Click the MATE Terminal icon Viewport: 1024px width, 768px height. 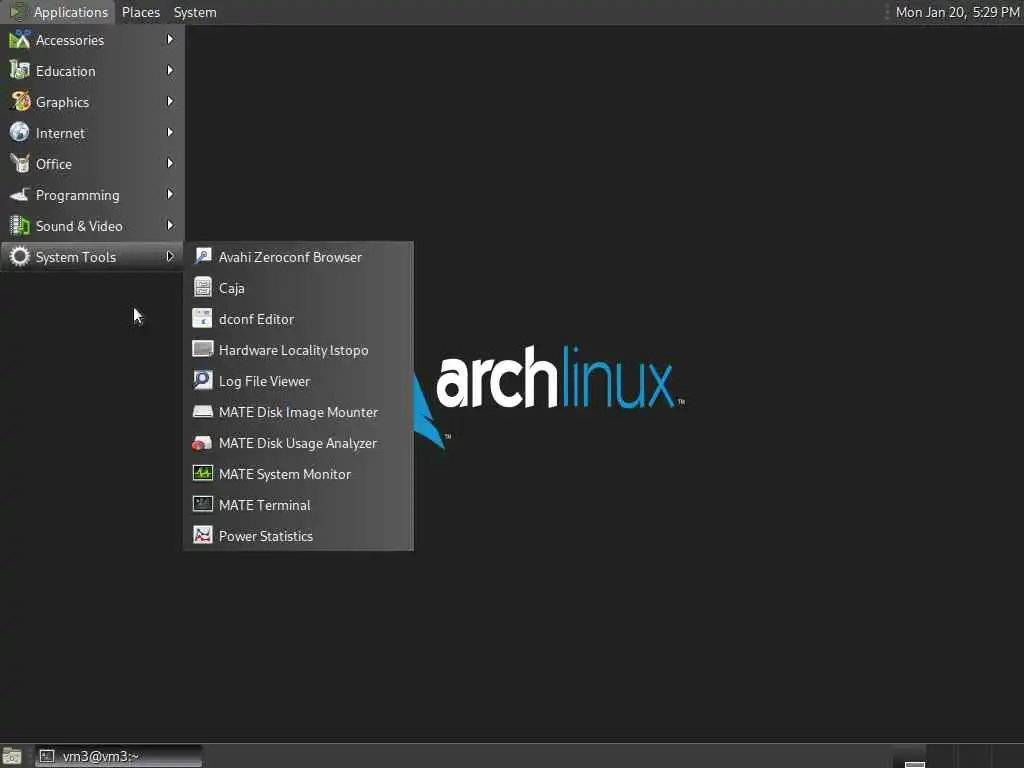pyautogui.click(x=202, y=505)
